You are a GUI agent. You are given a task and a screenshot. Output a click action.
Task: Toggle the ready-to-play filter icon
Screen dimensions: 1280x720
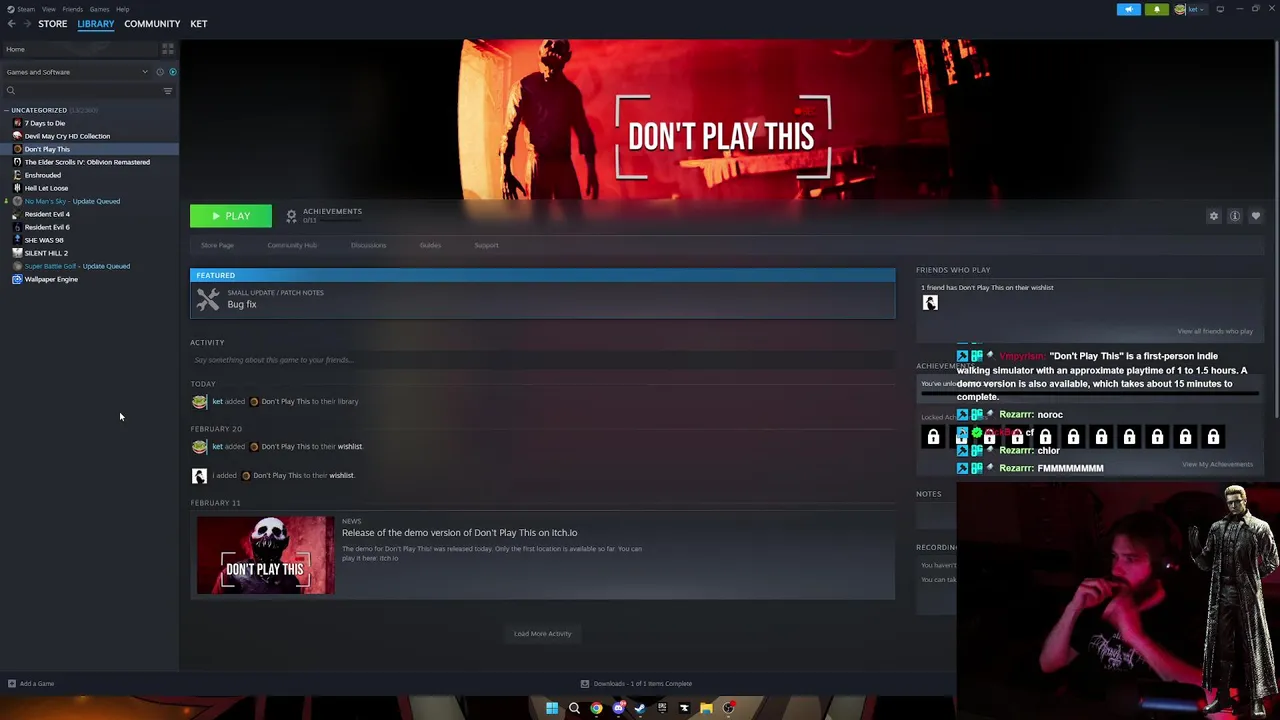[172, 72]
